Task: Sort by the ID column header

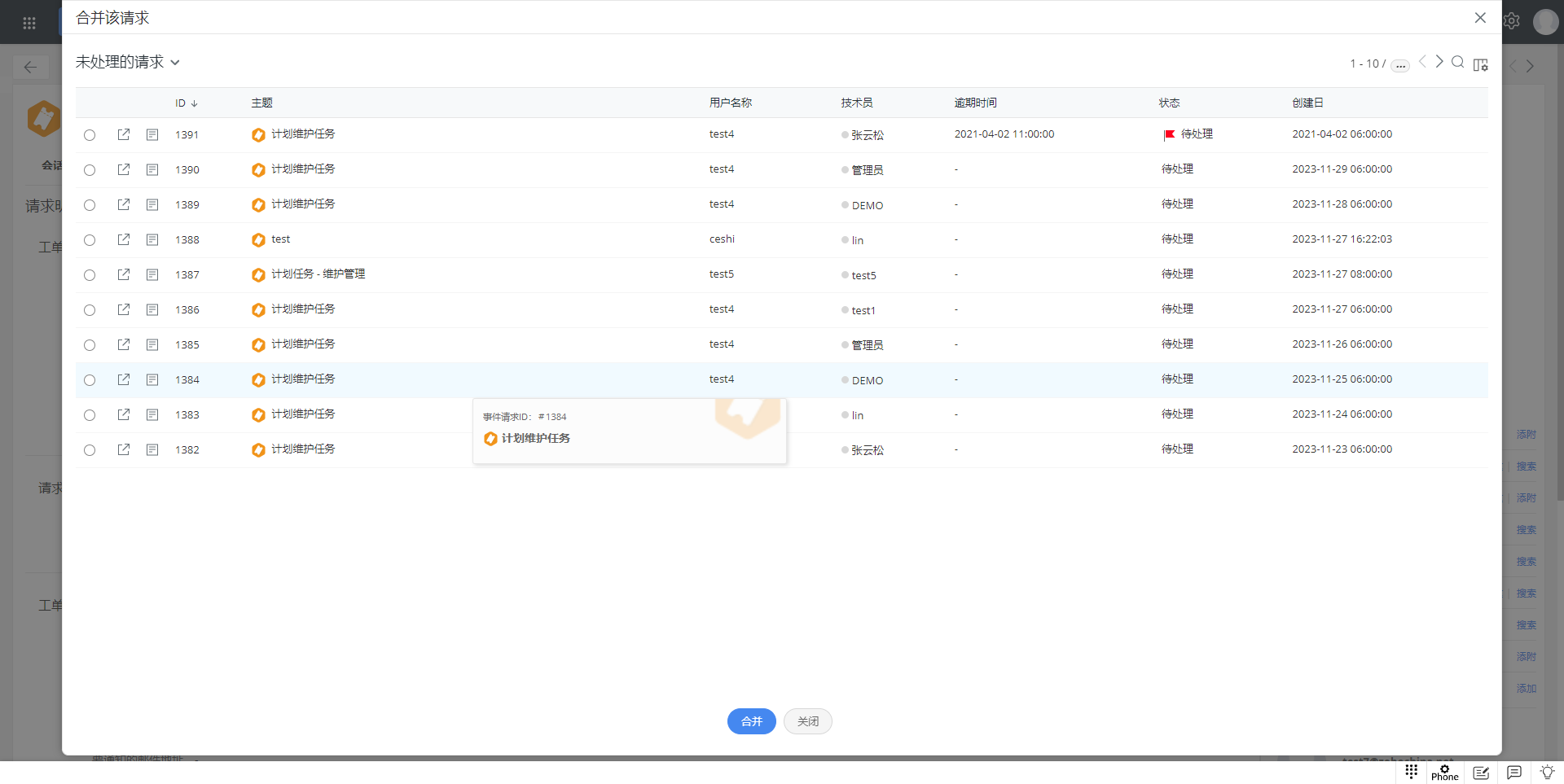Action: (x=181, y=103)
